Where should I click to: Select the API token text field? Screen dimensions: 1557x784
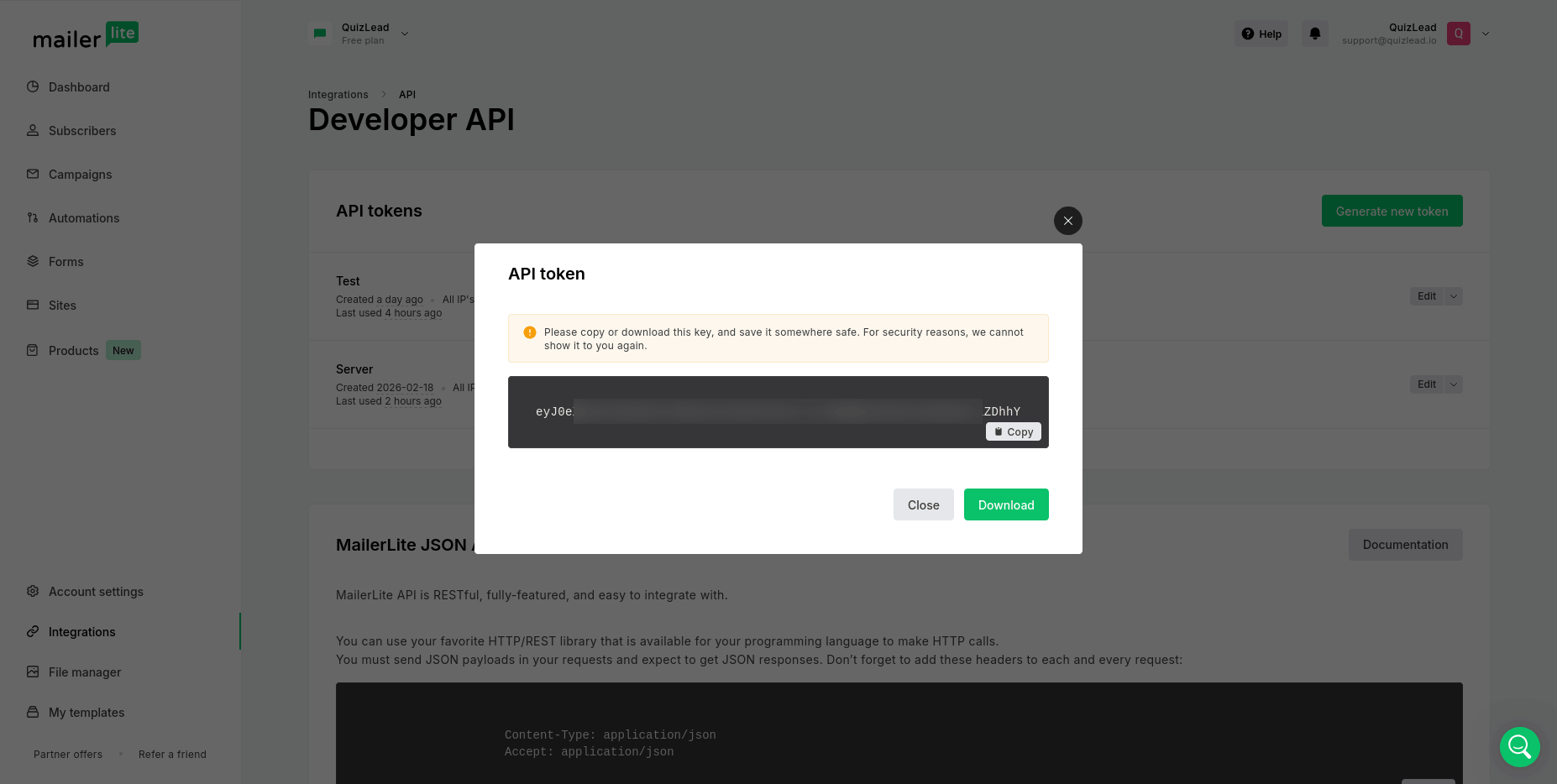(x=777, y=411)
